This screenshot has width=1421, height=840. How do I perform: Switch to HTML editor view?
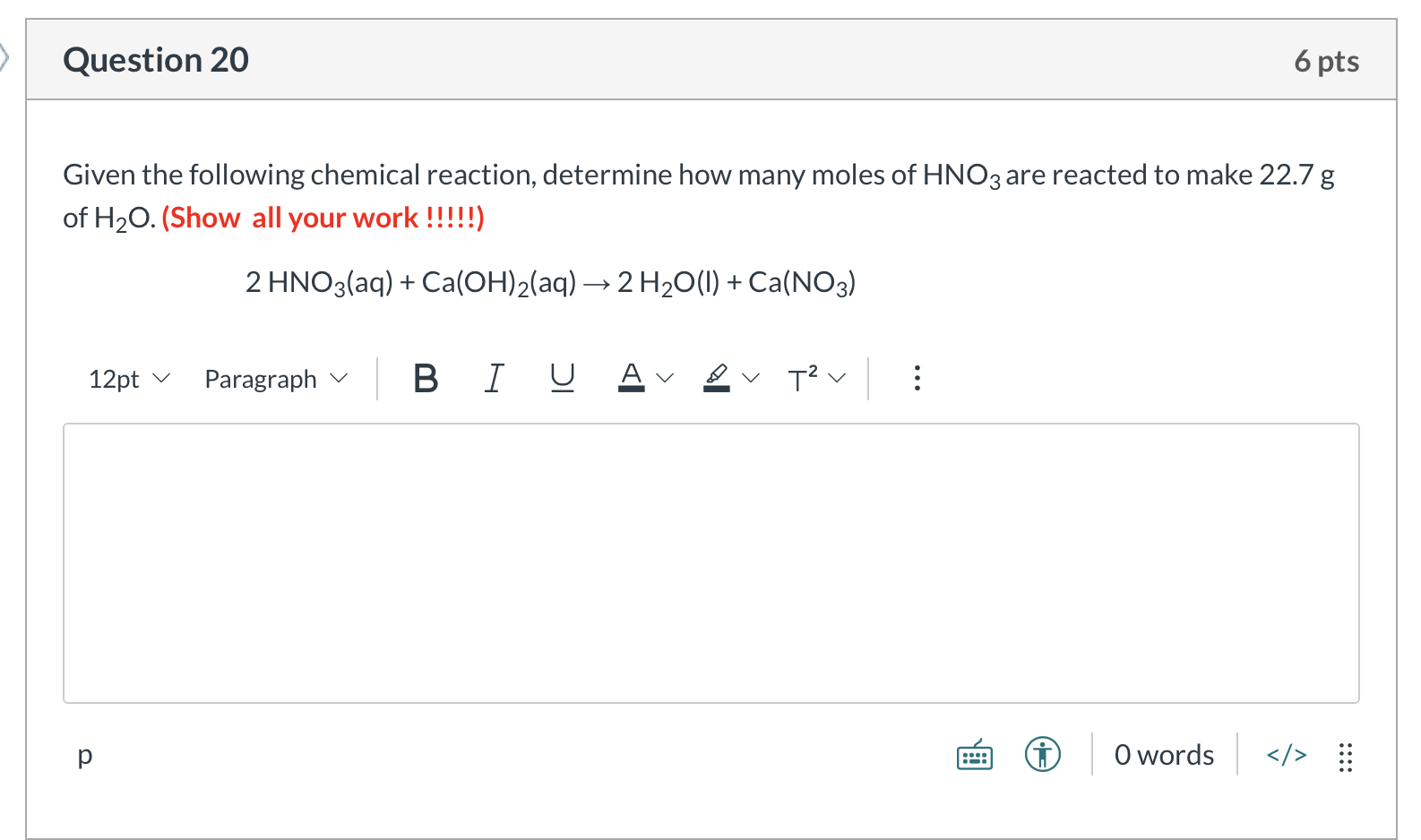point(1286,755)
